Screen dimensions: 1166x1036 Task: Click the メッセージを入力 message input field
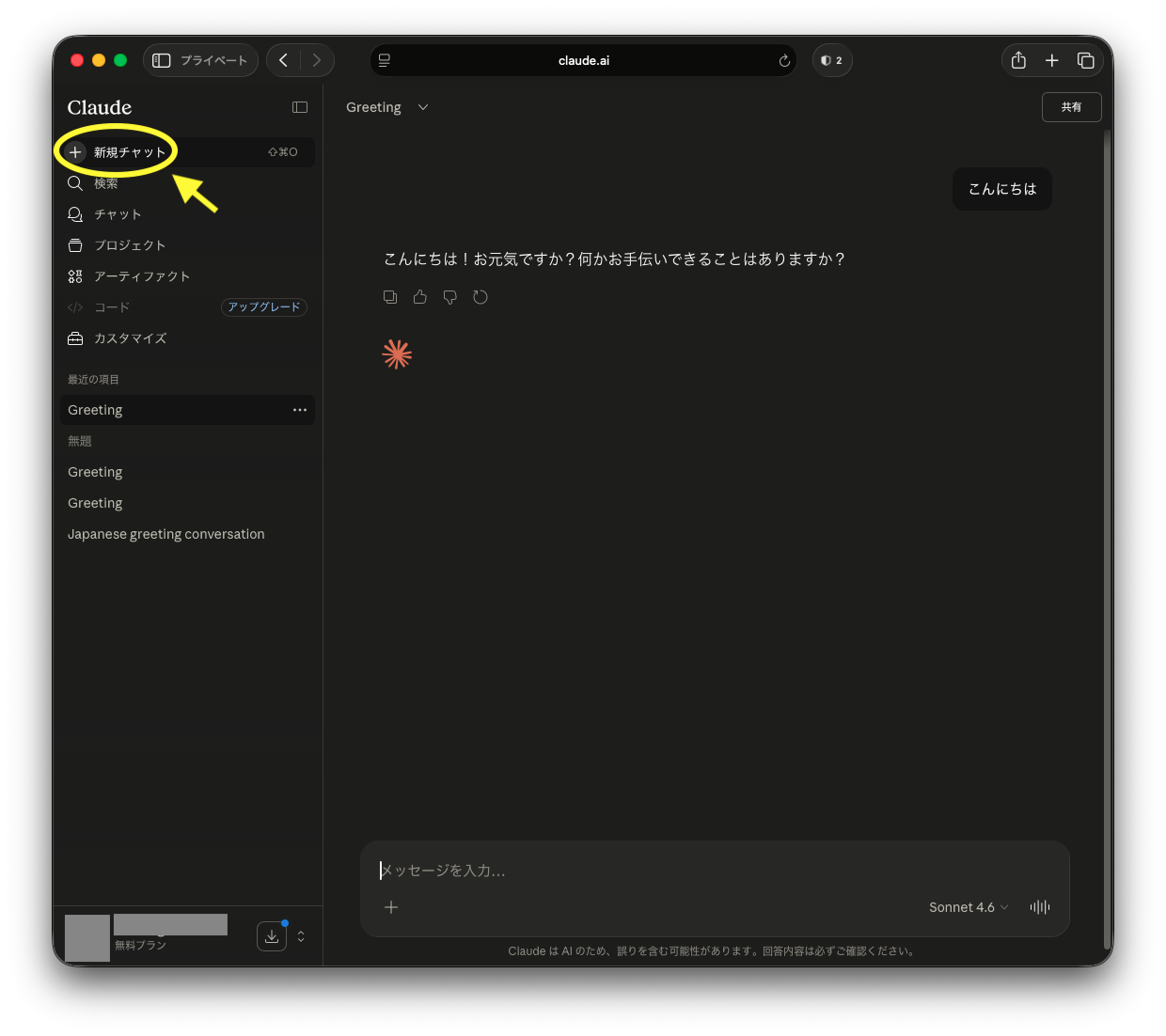tap(715, 871)
